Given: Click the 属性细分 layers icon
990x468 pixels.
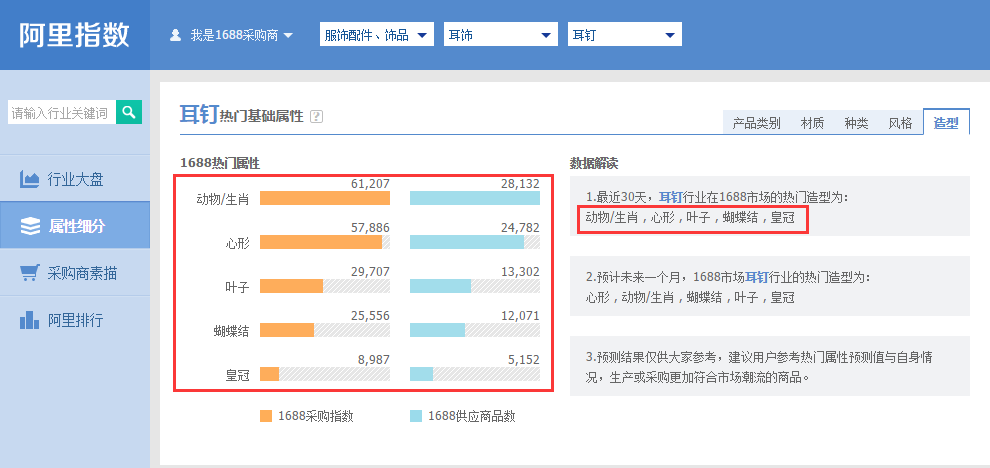Looking at the screenshot, I should click(30, 226).
